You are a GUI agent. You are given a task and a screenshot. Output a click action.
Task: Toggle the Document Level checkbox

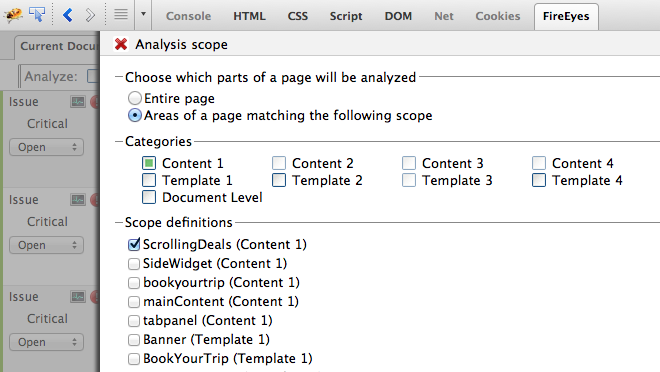[149, 197]
